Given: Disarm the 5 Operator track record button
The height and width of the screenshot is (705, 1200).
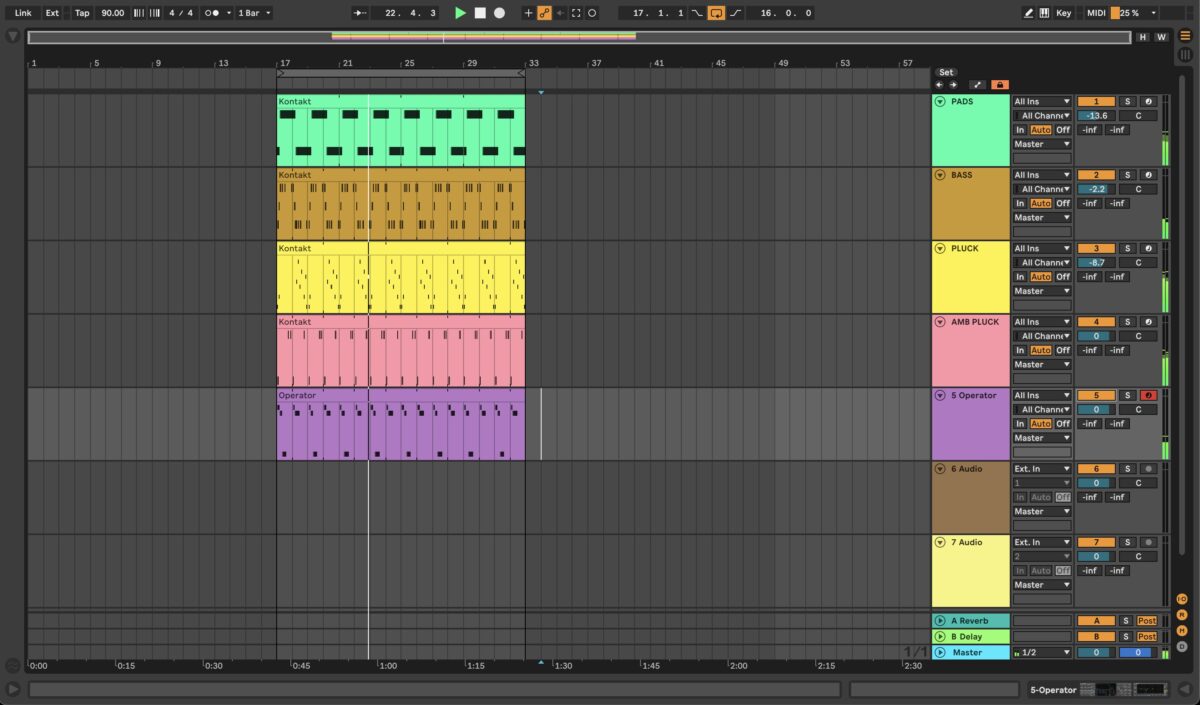Looking at the screenshot, I should [1148, 395].
